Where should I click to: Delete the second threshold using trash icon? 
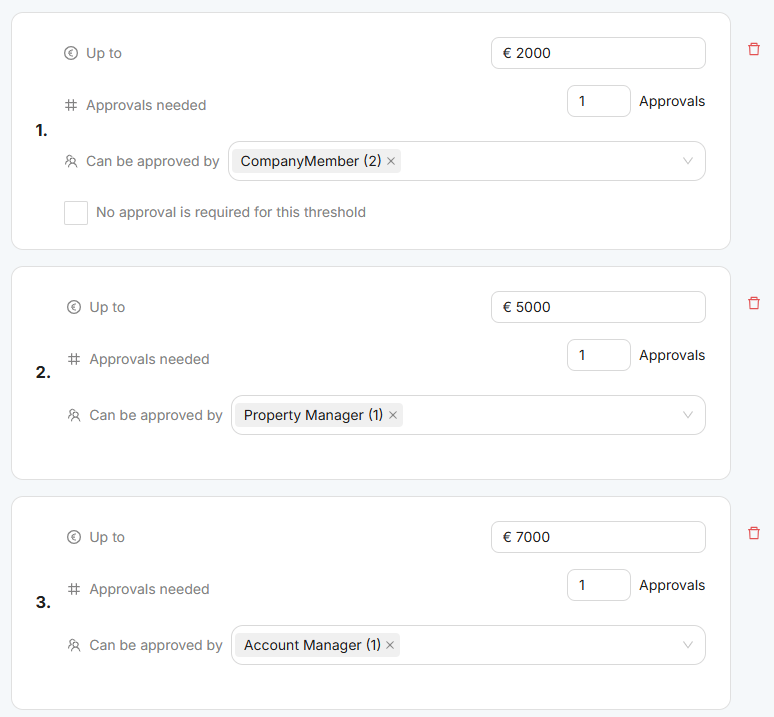pyautogui.click(x=754, y=303)
